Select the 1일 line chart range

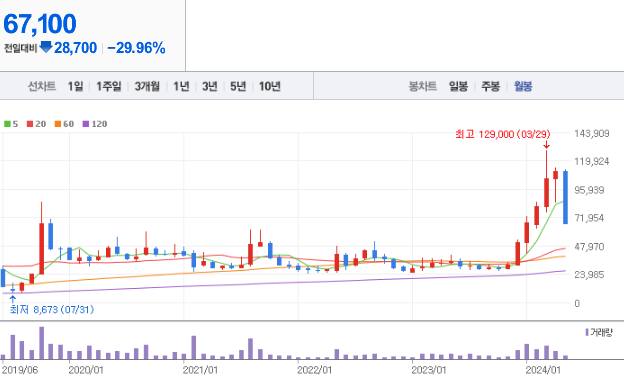coord(75,86)
